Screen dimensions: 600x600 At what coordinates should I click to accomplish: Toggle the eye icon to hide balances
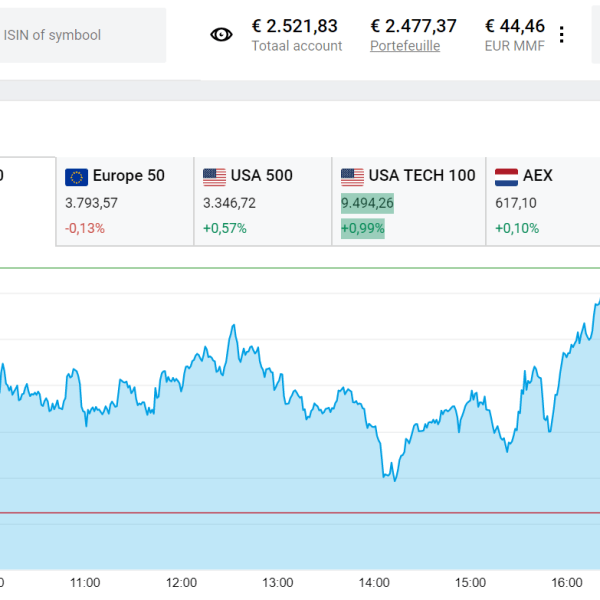tap(221, 35)
